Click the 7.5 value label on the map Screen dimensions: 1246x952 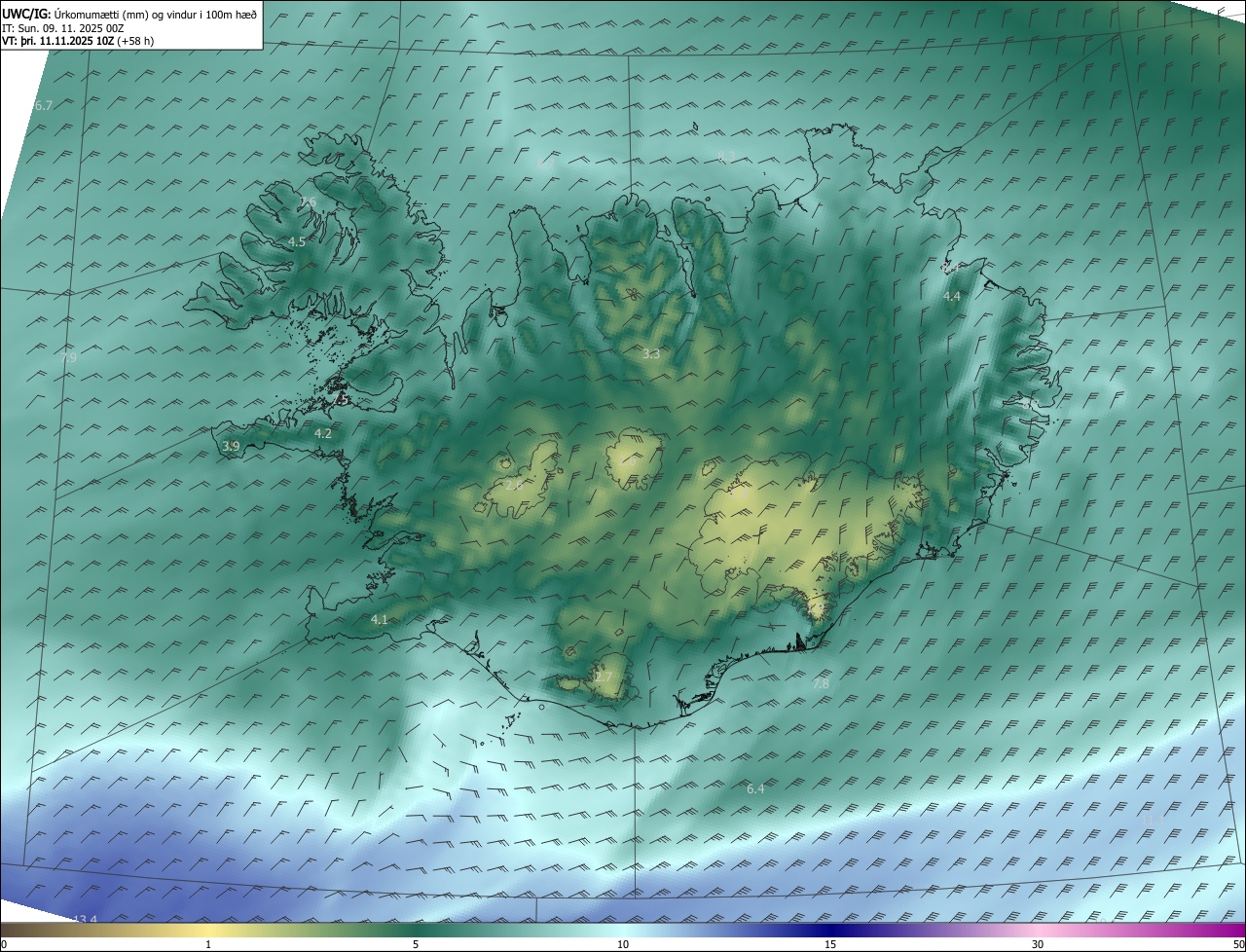(340, 399)
